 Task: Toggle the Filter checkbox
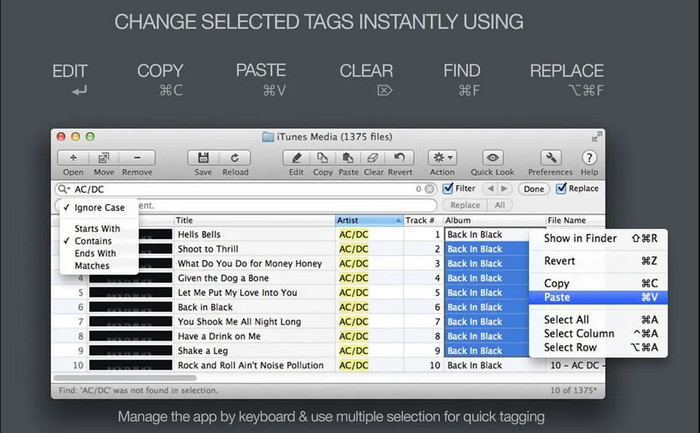coord(448,188)
